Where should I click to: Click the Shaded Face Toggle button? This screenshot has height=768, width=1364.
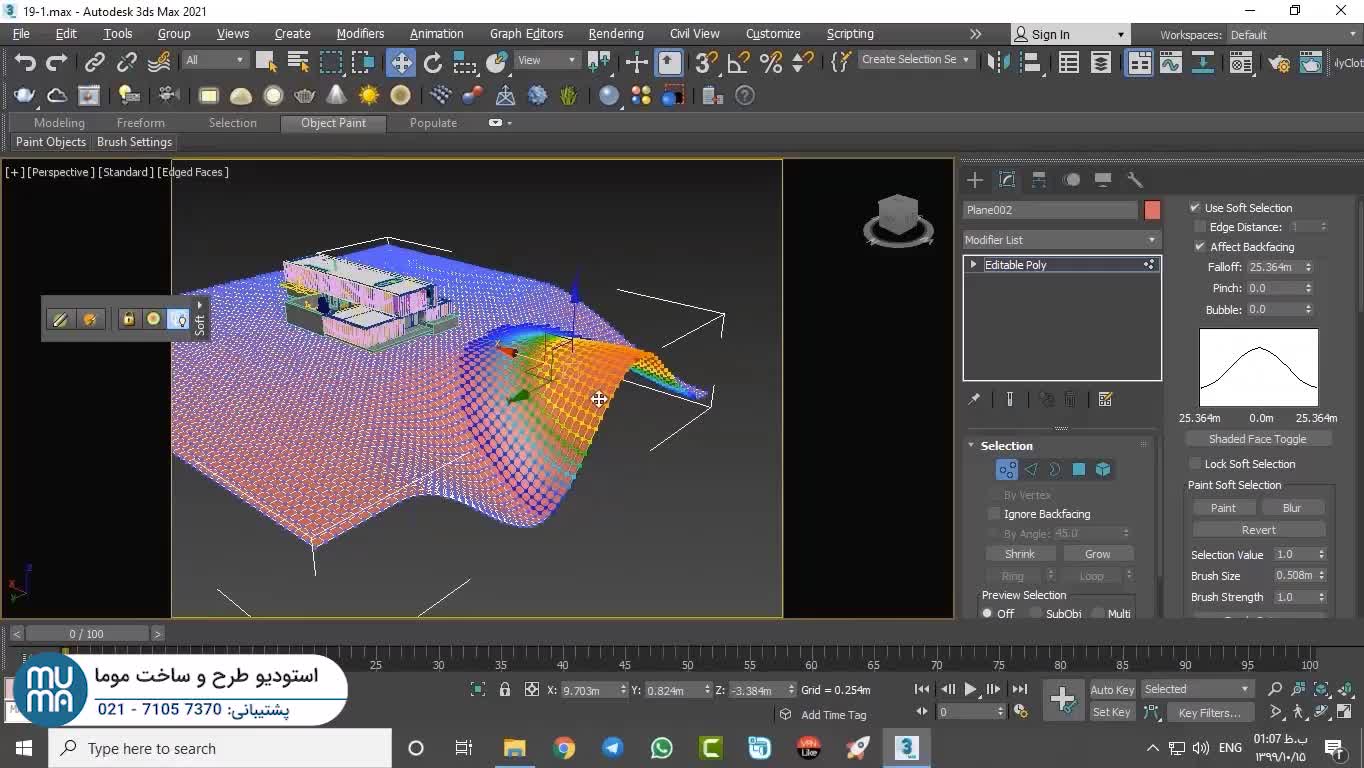(x=1257, y=439)
